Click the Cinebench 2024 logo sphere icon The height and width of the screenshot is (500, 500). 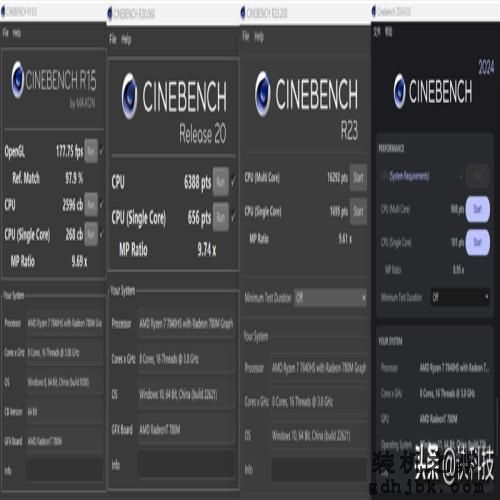point(399,91)
